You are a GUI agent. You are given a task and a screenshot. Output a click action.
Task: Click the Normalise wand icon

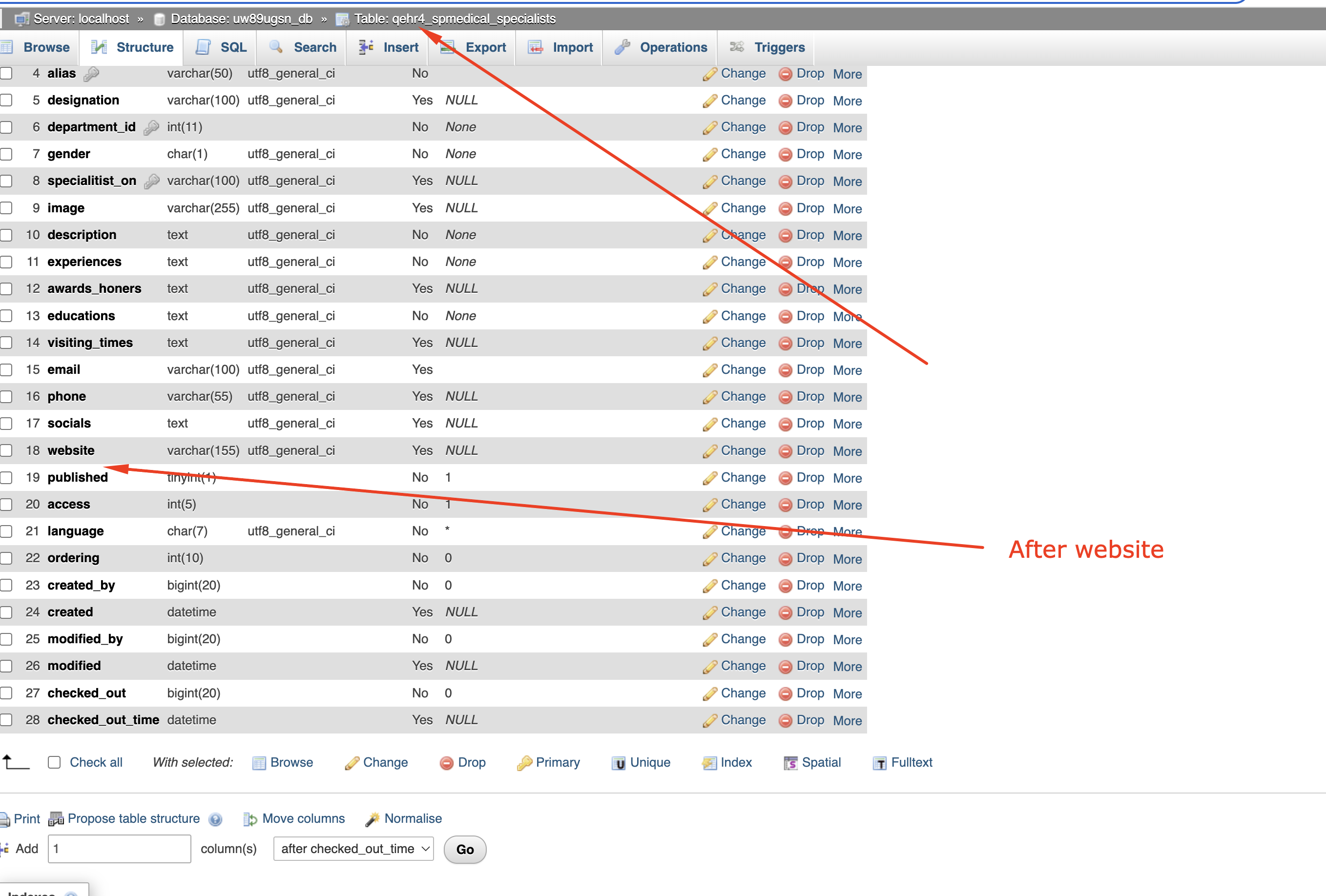(x=372, y=819)
